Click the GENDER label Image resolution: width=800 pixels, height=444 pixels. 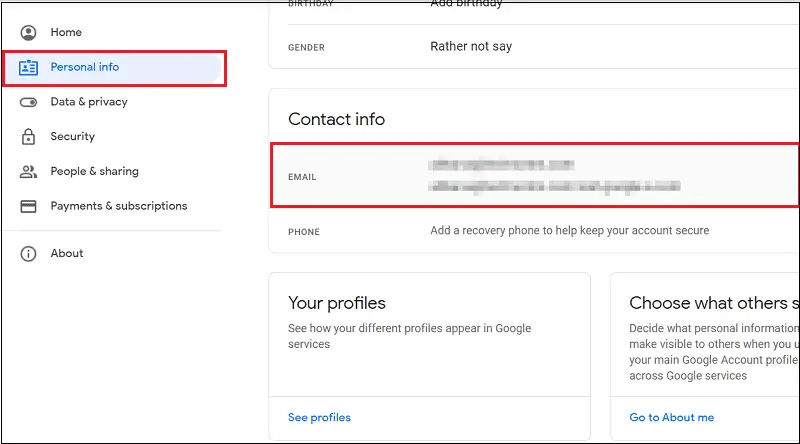(x=306, y=48)
